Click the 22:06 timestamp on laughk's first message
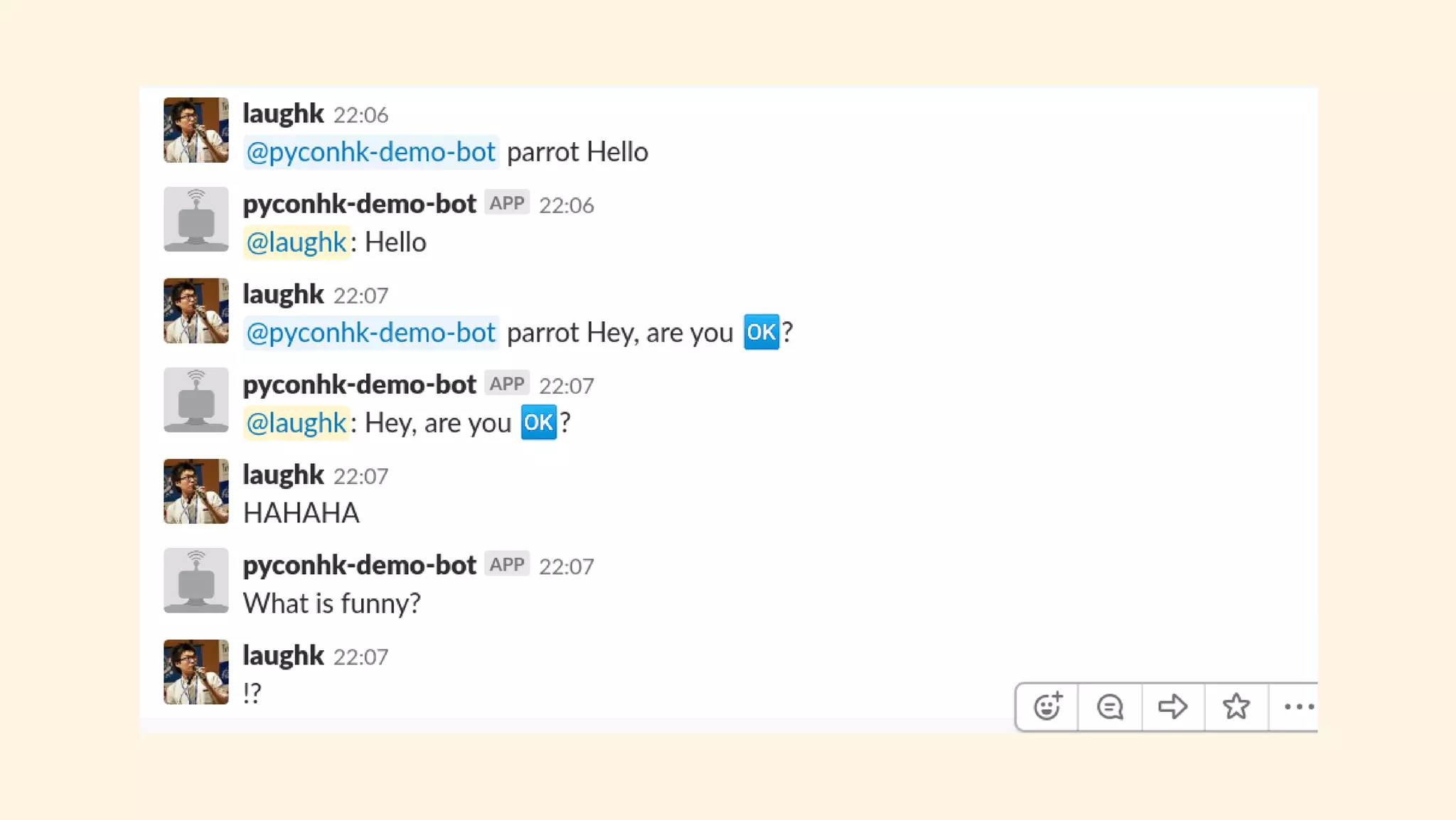This screenshot has width=1456, height=820. (x=360, y=115)
